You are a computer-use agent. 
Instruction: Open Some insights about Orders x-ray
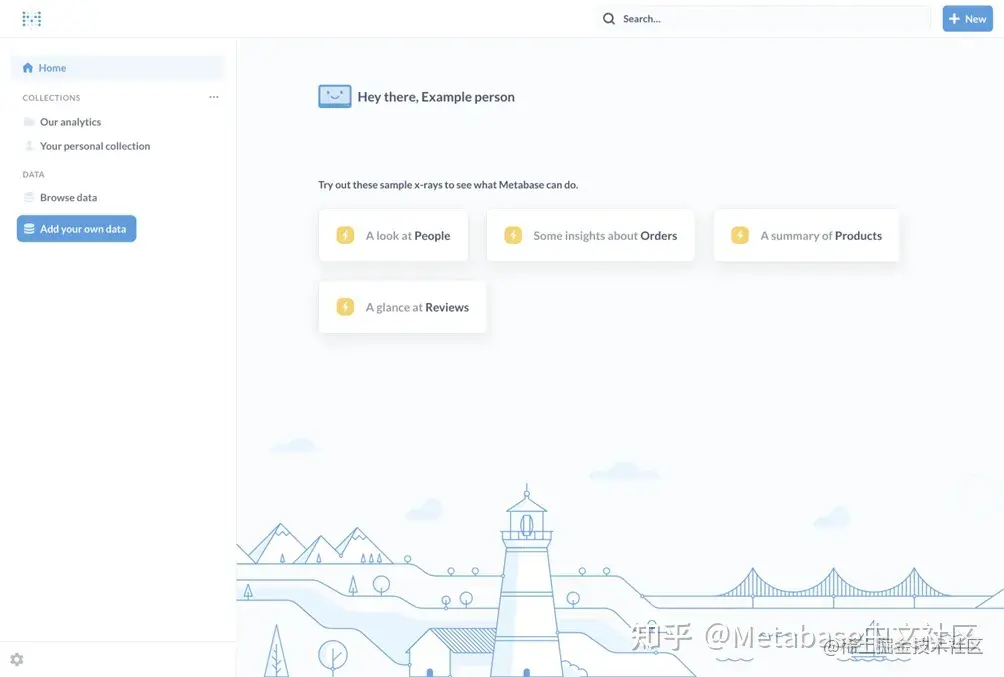[591, 236]
